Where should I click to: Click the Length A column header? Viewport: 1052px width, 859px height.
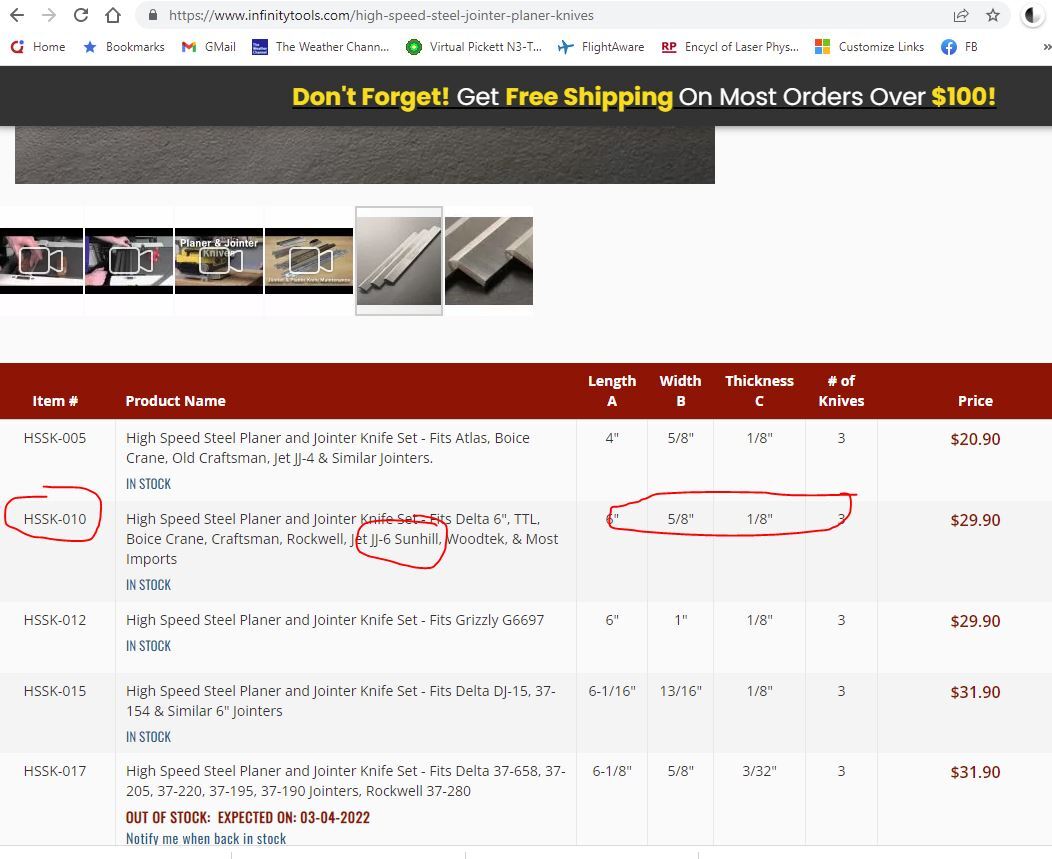click(x=612, y=391)
